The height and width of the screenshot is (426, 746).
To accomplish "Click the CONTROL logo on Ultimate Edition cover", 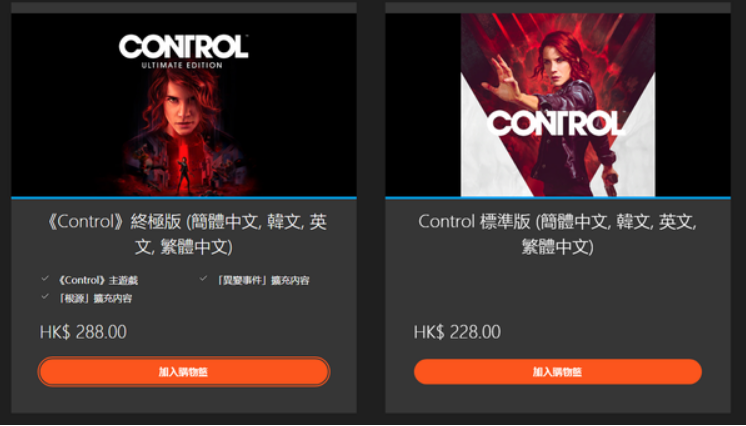I will coord(184,47).
